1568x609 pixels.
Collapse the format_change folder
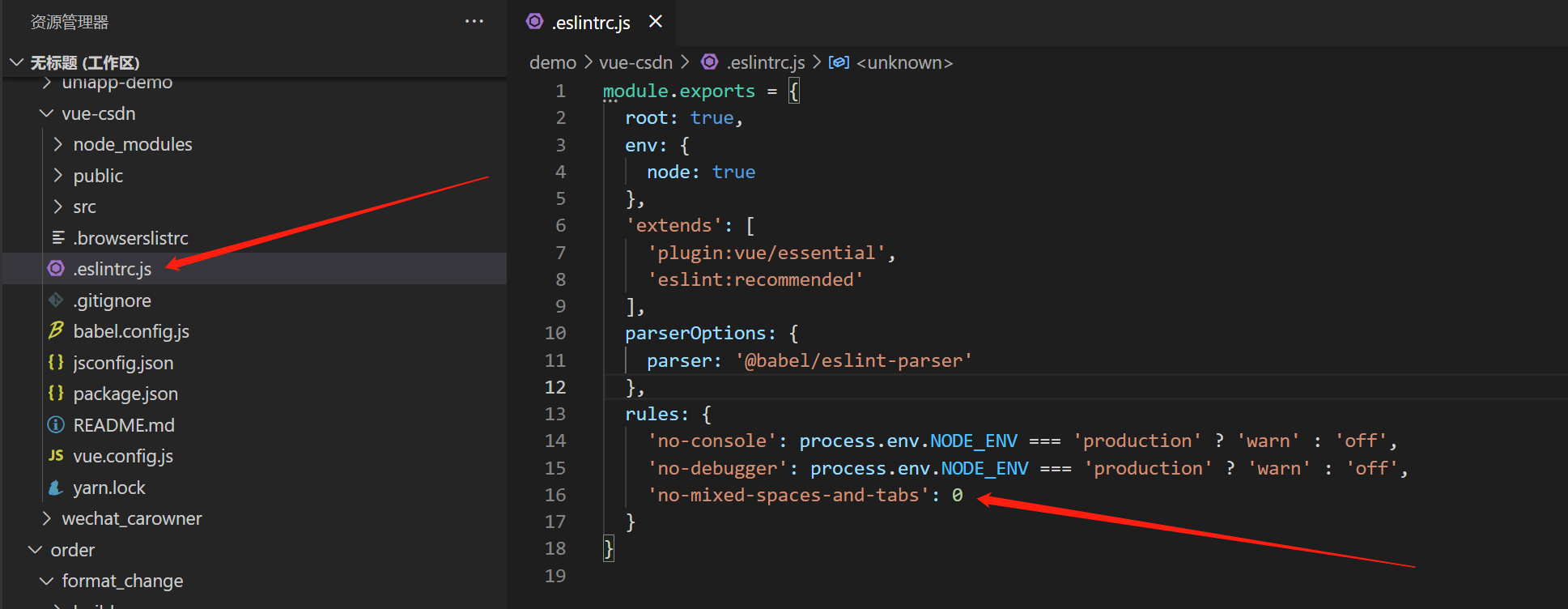[47, 581]
